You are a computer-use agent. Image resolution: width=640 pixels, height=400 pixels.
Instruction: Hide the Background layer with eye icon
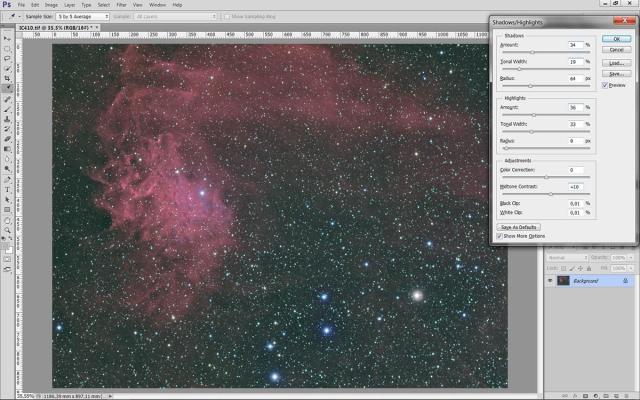(x=551, y=281)
